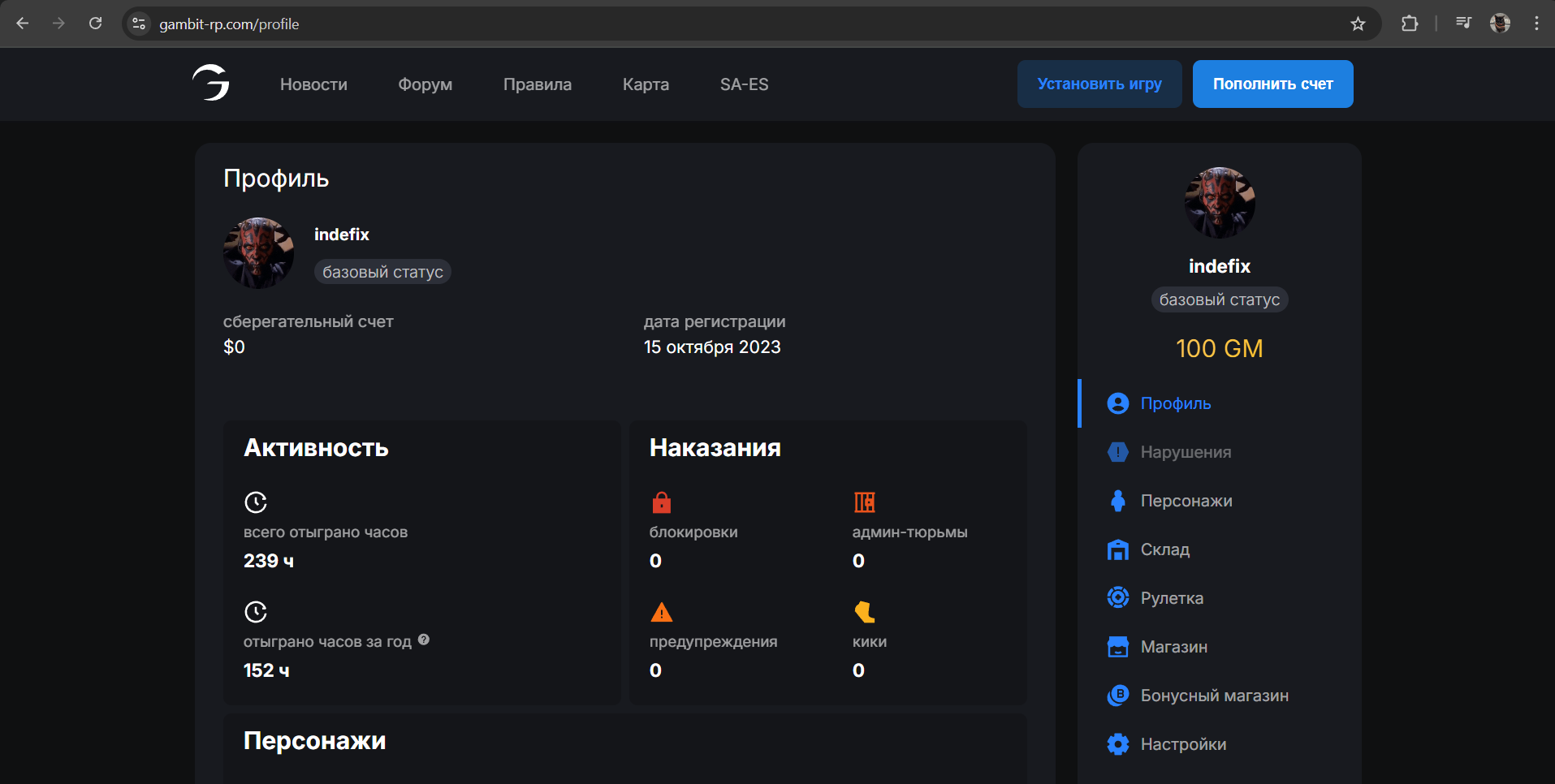Image resolution: width=1555 pixels, height=784 pixels.
Task: Click the Персонажи person icon in sidebar
Action: [x=1118, y=501]
